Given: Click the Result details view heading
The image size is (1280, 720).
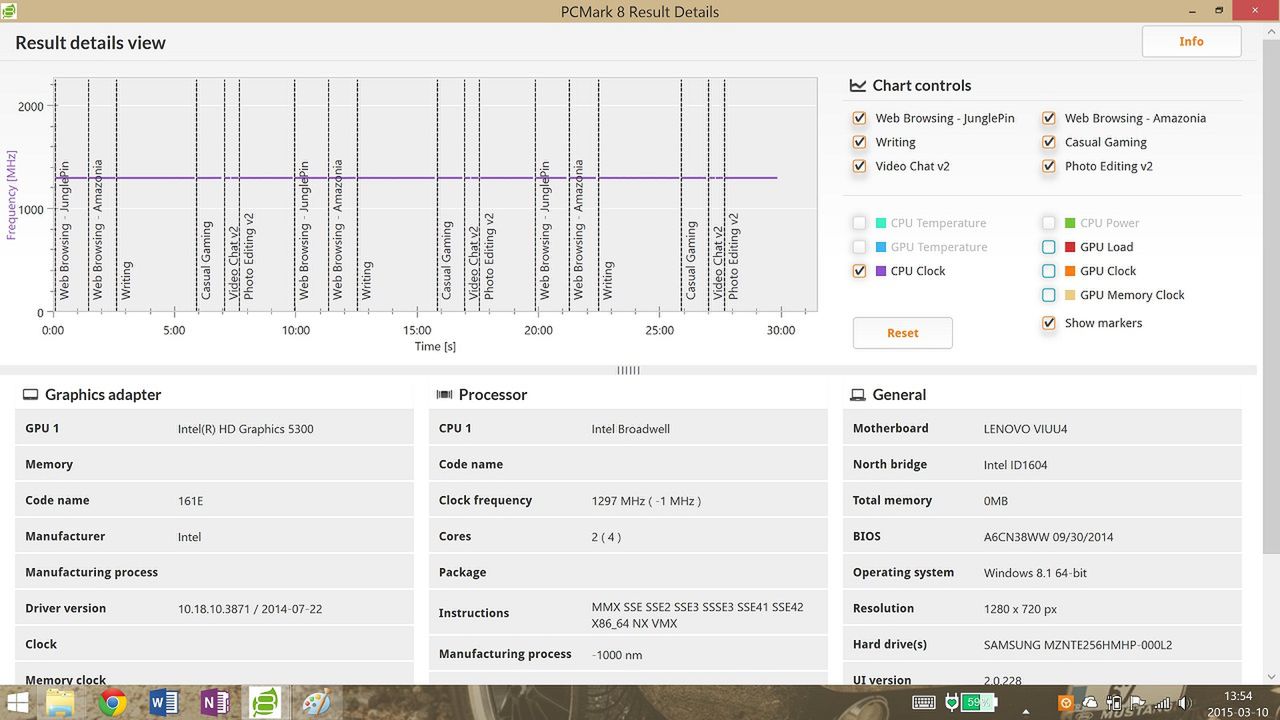Looking at the screenshot, I should tap(90, 43).
